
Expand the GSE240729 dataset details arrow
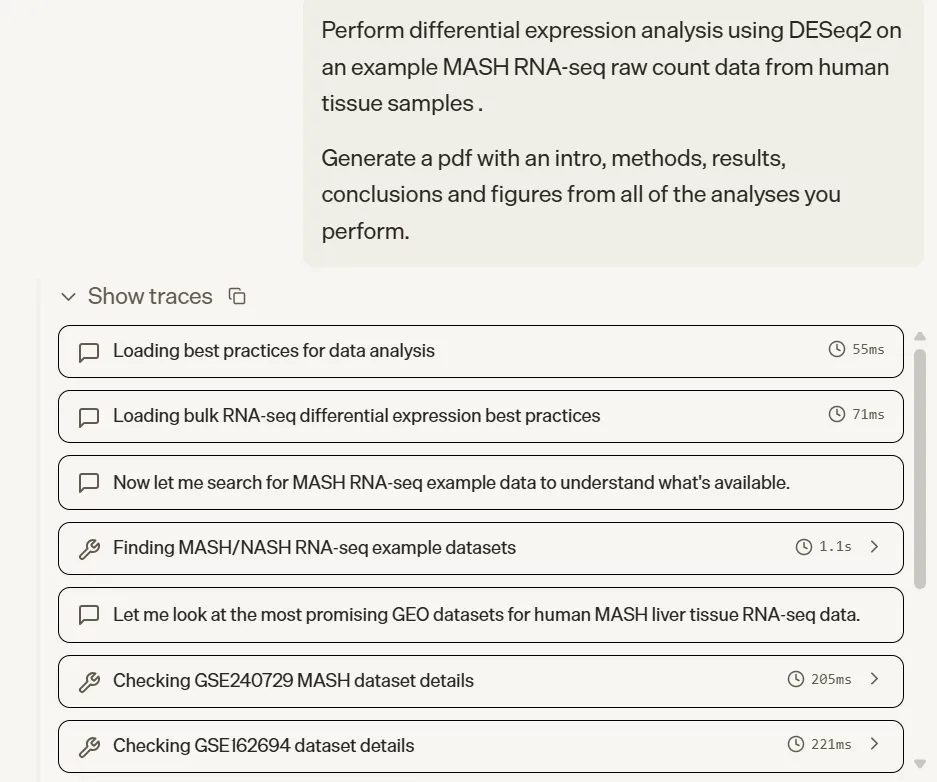tap(875, 679)
